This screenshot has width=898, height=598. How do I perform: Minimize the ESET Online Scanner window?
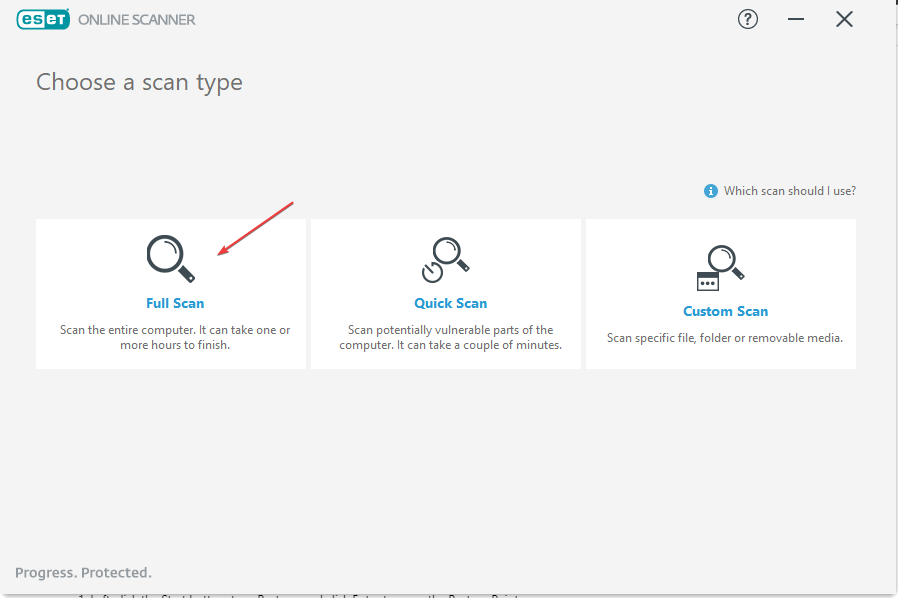[x=795, y=19]
